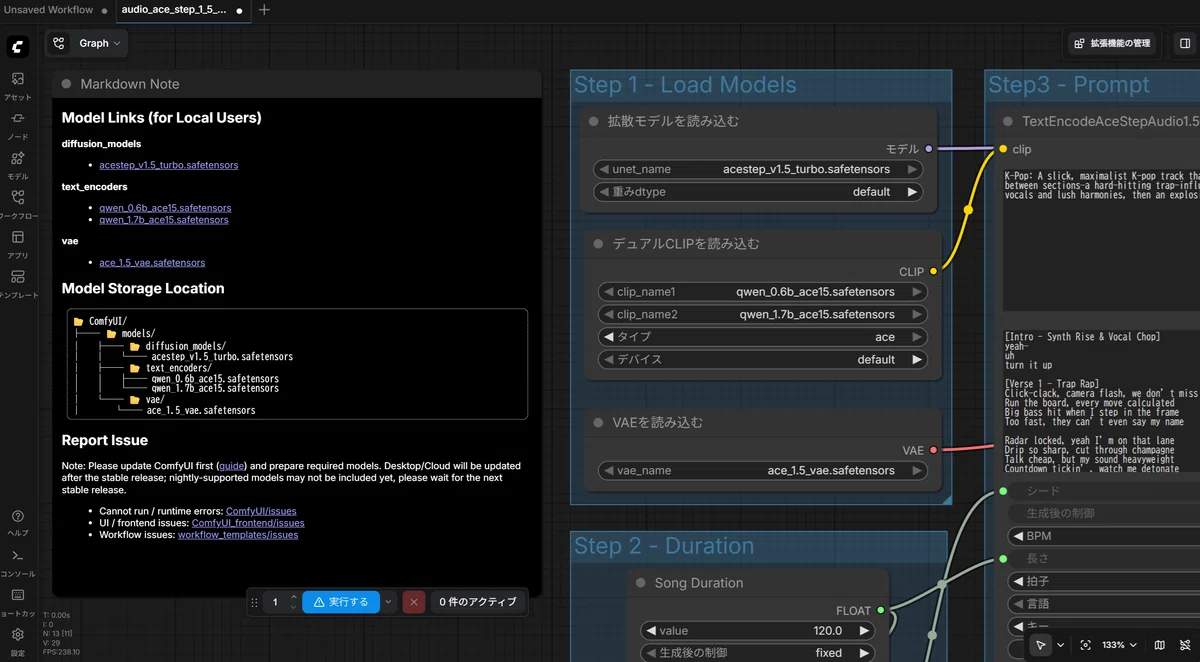Screen dimensions: 1200x662
Task: Click the Graph mode icon button
Action: pyautogui.click(x=59, y=43)
